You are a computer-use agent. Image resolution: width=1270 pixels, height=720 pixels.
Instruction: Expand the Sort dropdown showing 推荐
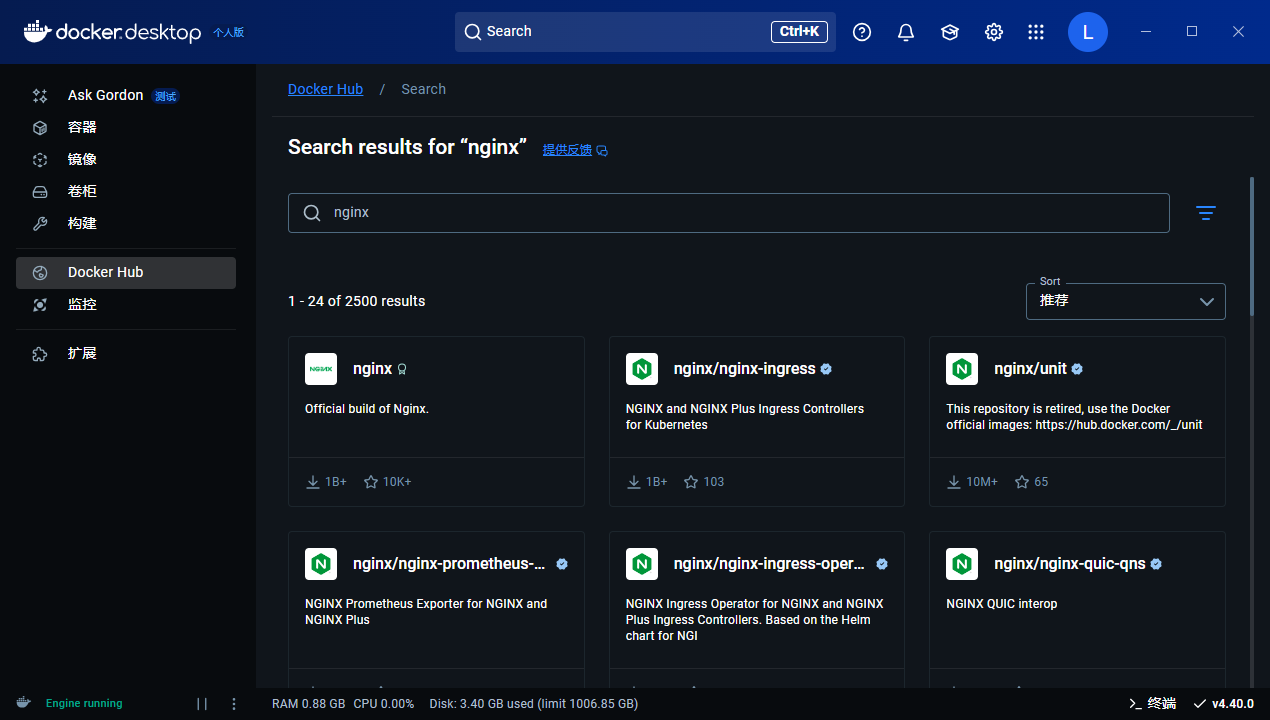click(1125, 301)
